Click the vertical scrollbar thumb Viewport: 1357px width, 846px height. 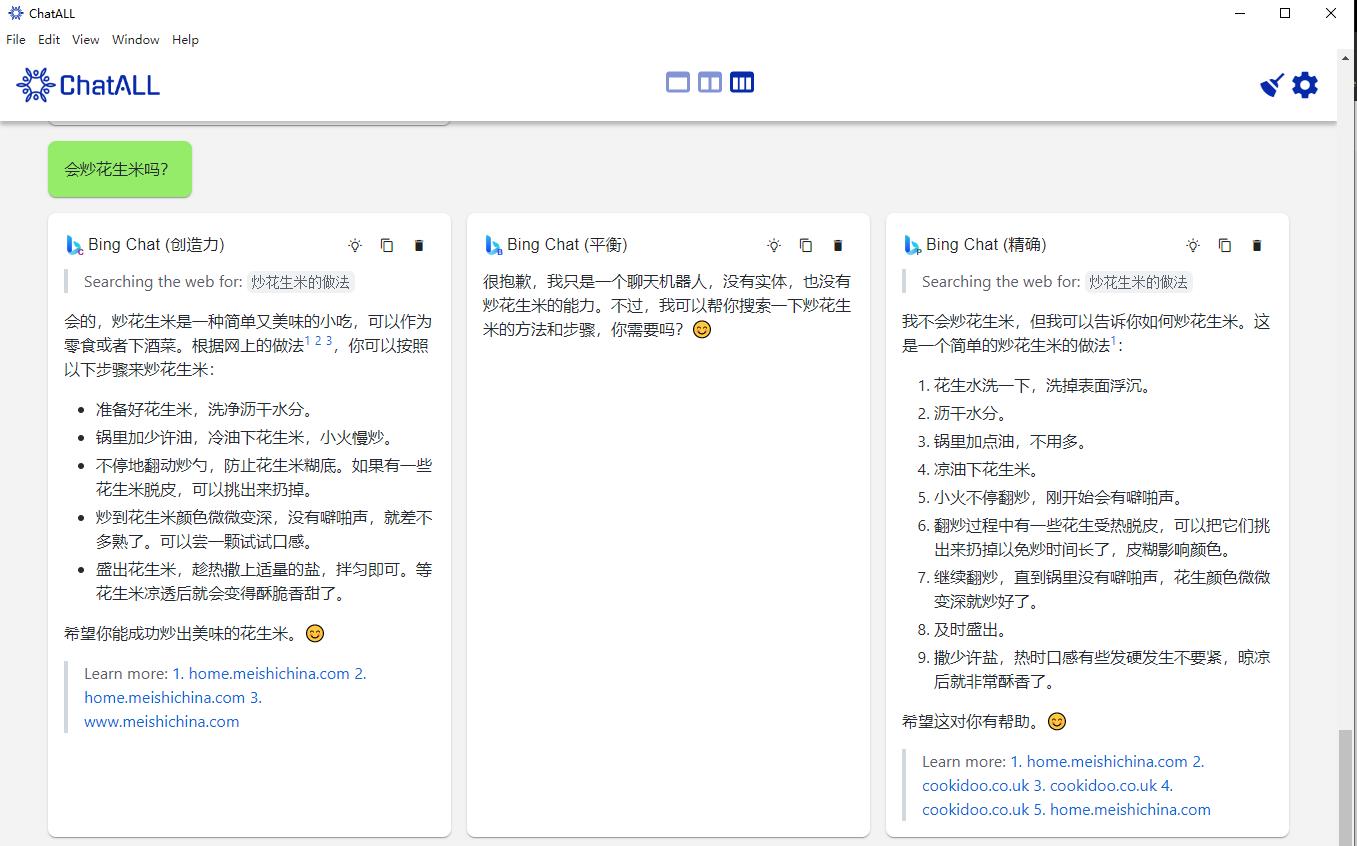(x=1347, y=788)
